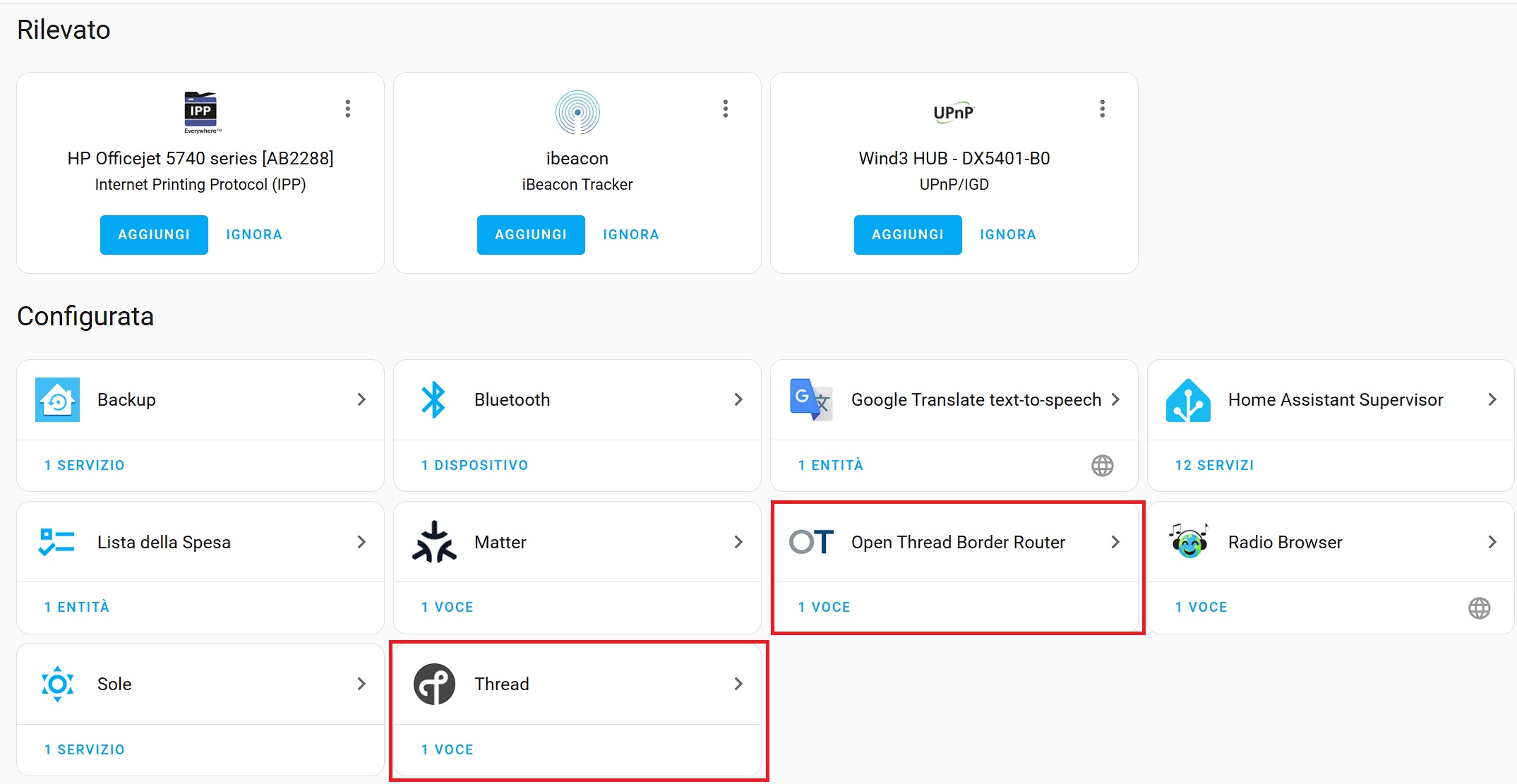Screen dimensions: 1517x784
Task: Click the Thread integration round logo
Action: [x=434, y=684]
